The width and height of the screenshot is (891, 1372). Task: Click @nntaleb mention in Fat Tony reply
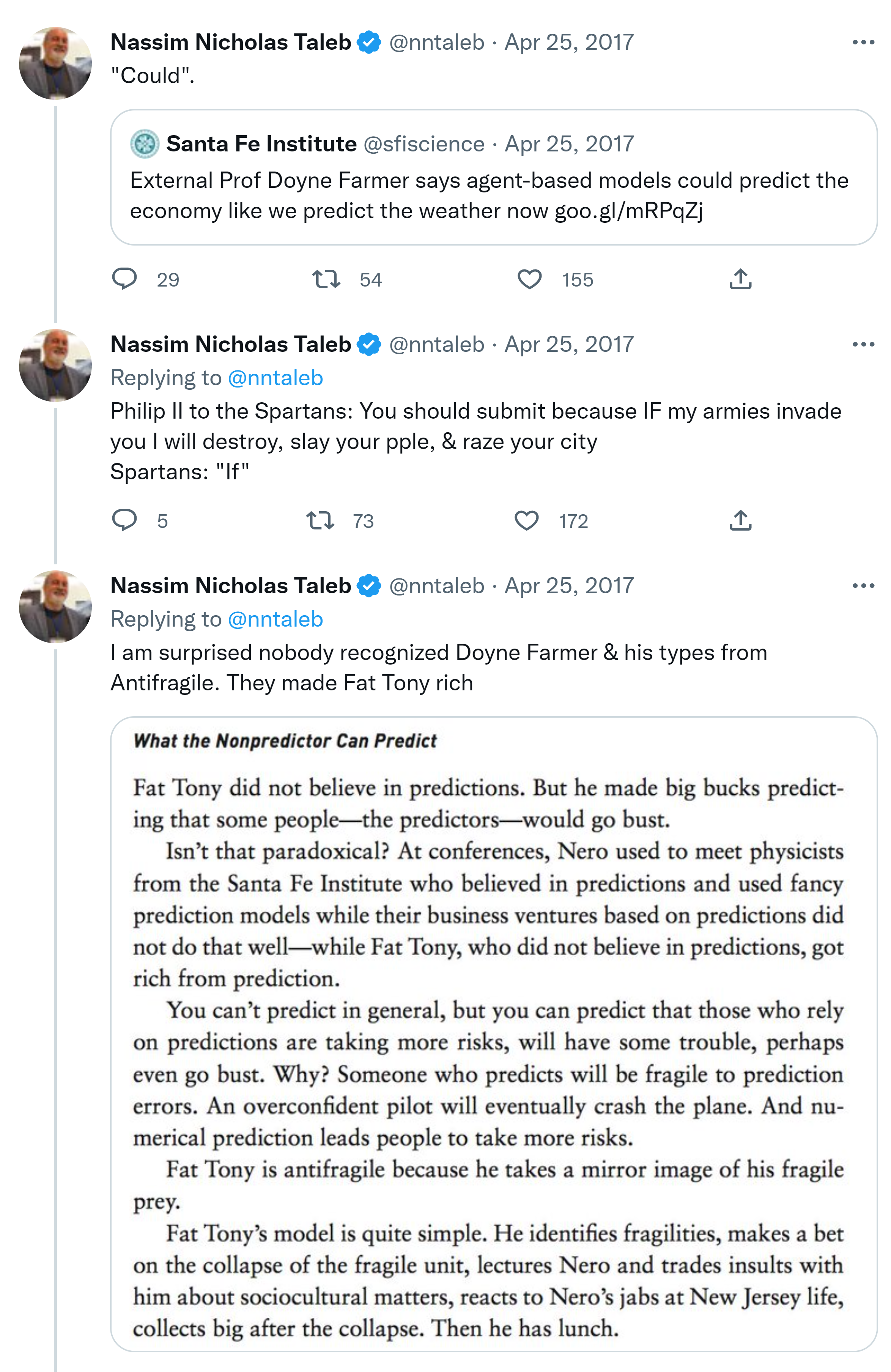pyautogui.click(x=275, y=619)
